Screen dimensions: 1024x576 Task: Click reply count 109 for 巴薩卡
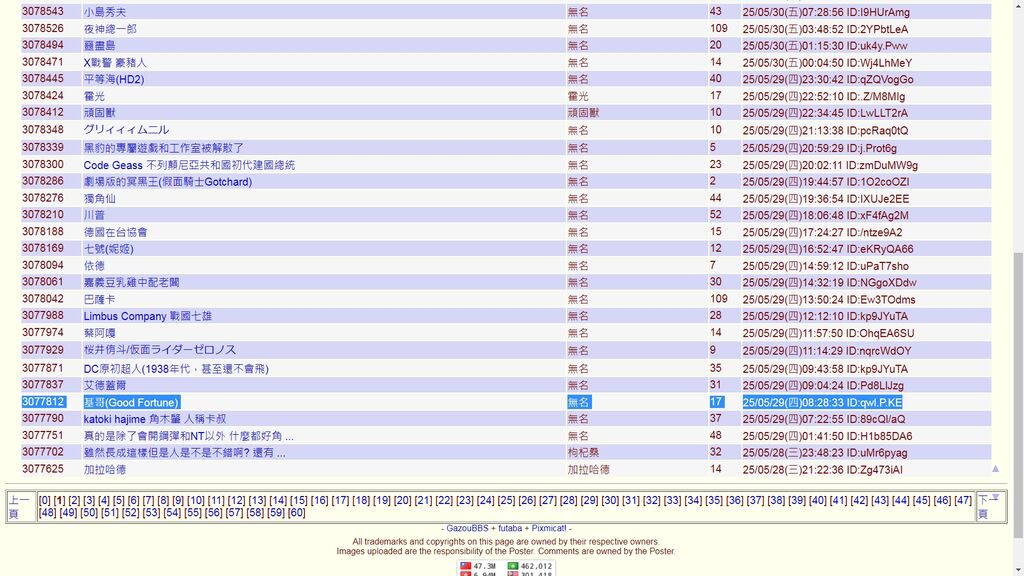pyautogui.click(x=718, y=298)
